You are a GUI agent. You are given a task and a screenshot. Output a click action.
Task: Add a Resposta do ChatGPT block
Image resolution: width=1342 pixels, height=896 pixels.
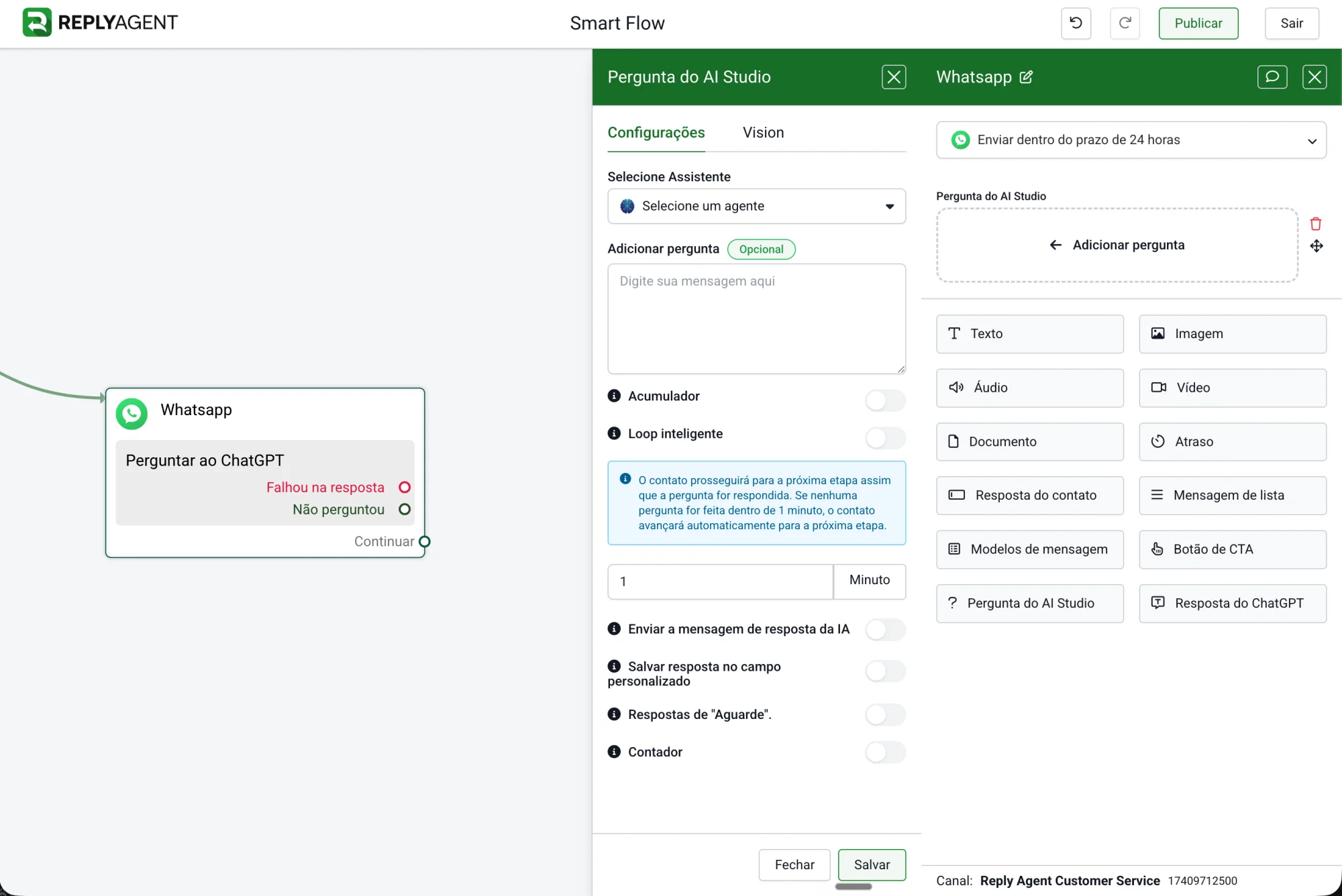coord(1233,604)
